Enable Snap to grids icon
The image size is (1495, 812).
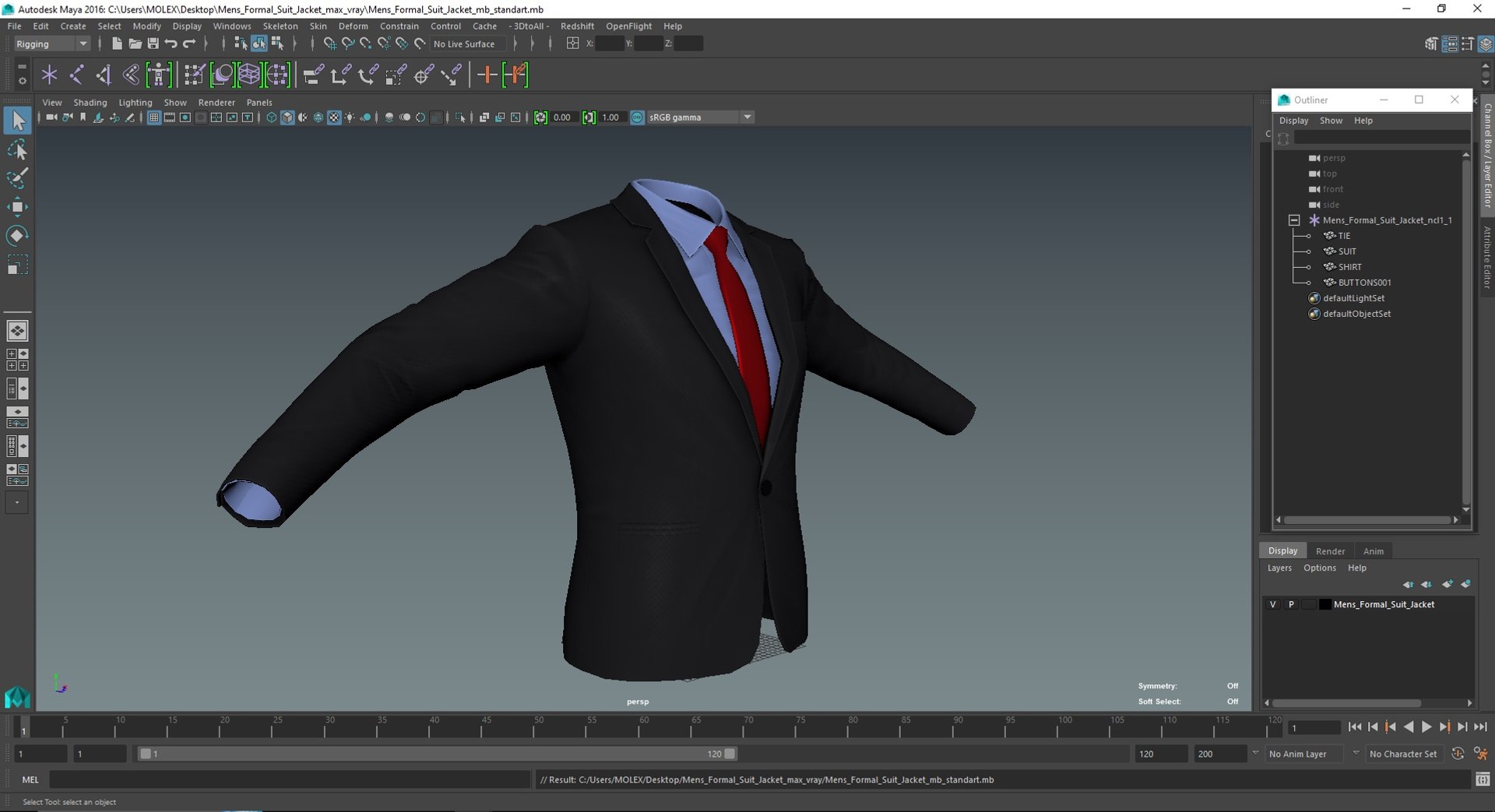coord(329,44)
